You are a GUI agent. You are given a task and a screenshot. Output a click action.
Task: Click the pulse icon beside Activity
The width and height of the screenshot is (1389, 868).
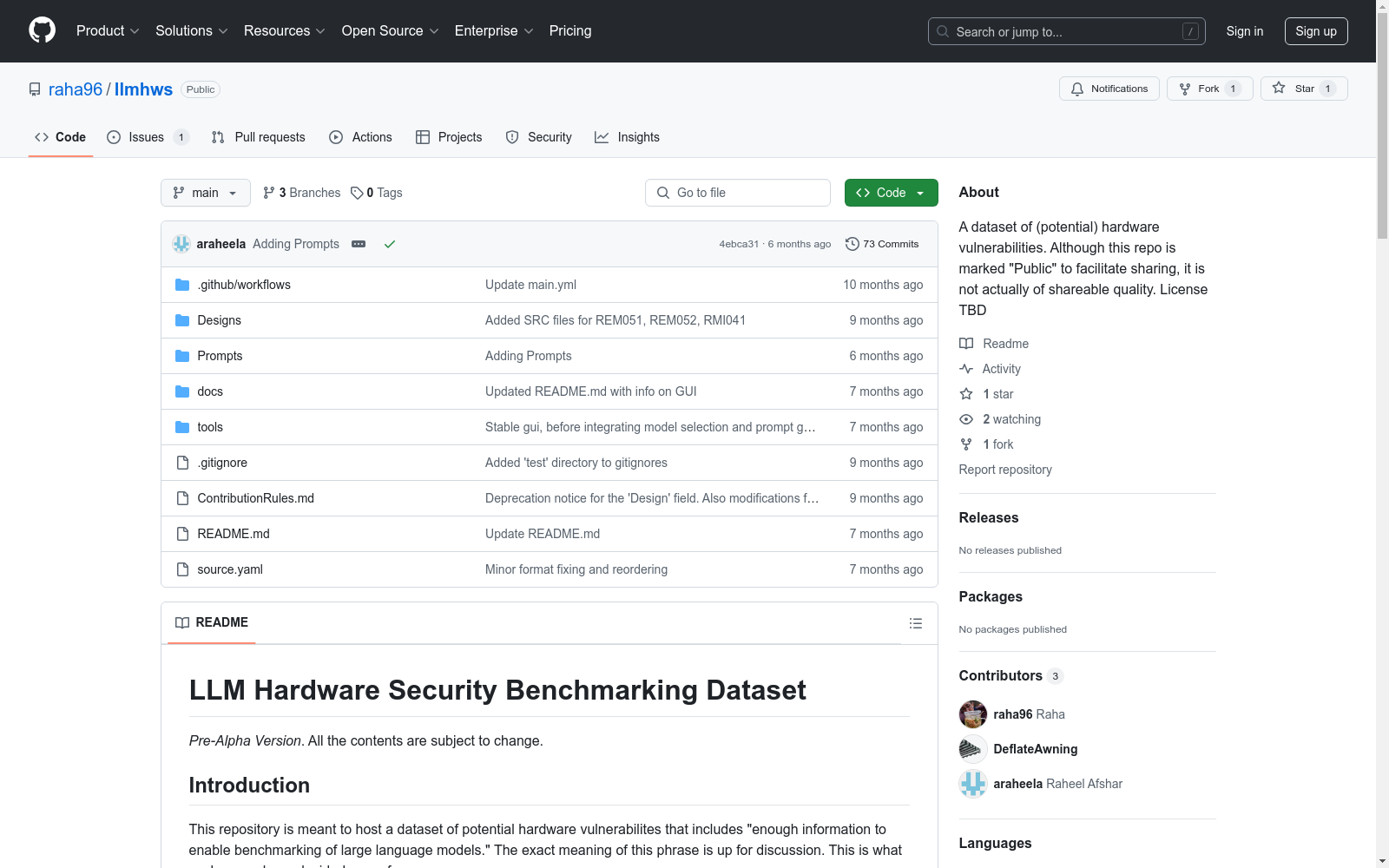[x=966, y=369]
